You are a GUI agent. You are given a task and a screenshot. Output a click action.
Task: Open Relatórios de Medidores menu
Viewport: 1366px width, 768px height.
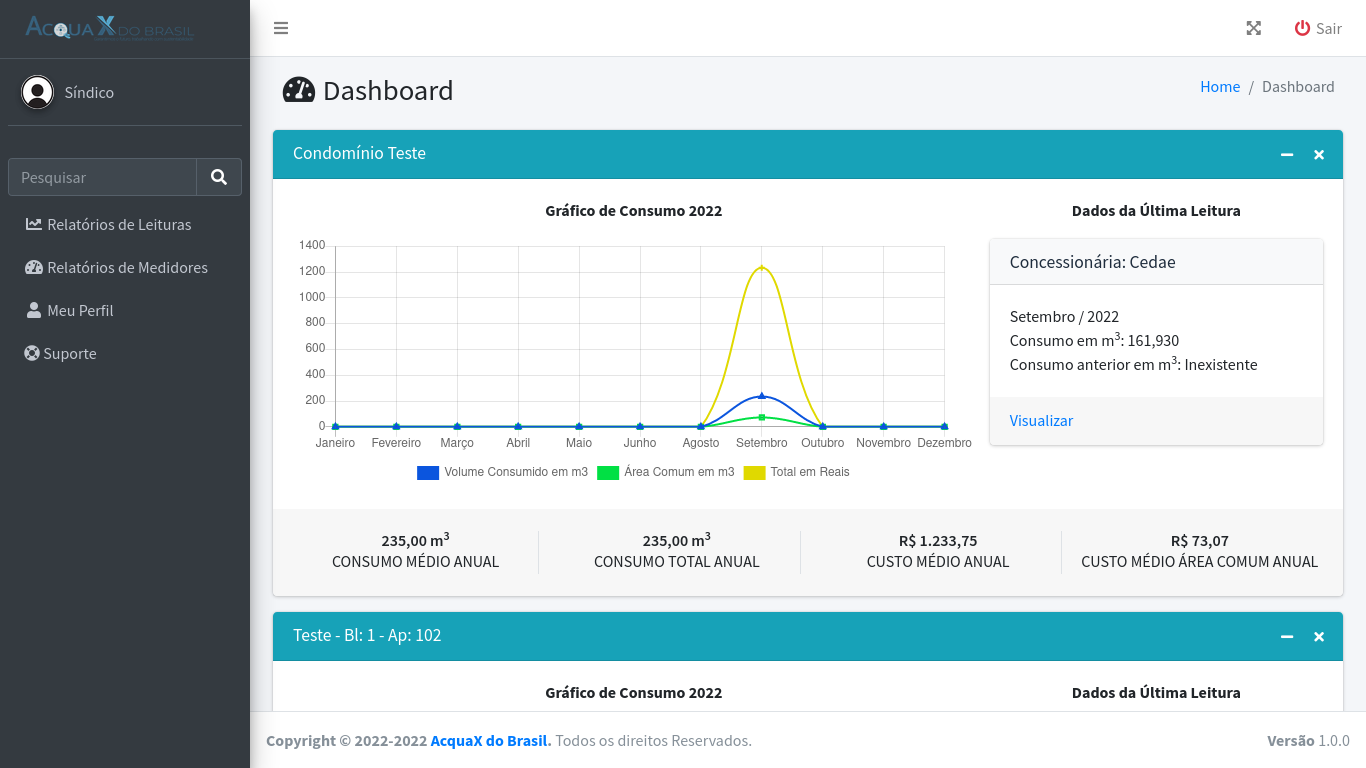[x=126, y=268]
